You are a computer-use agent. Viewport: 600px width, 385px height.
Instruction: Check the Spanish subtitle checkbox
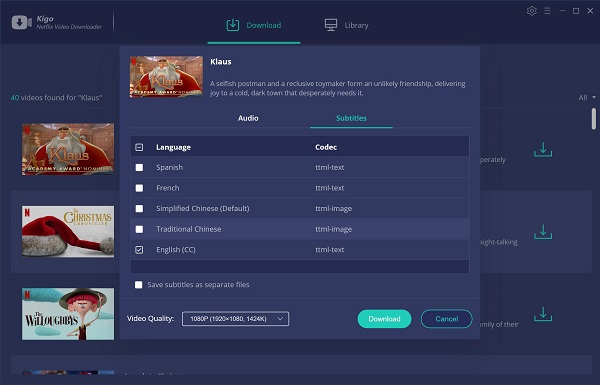pos(139,168)
